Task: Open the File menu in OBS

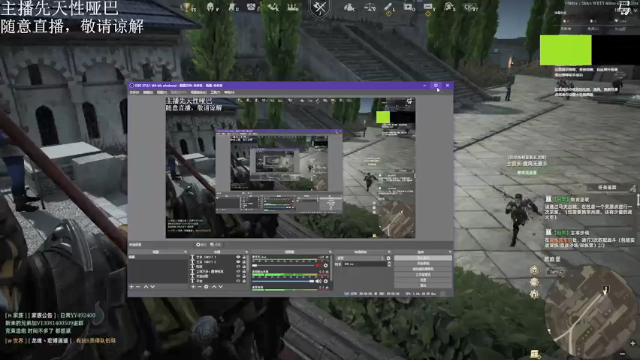Action: (x=134, y=93)
